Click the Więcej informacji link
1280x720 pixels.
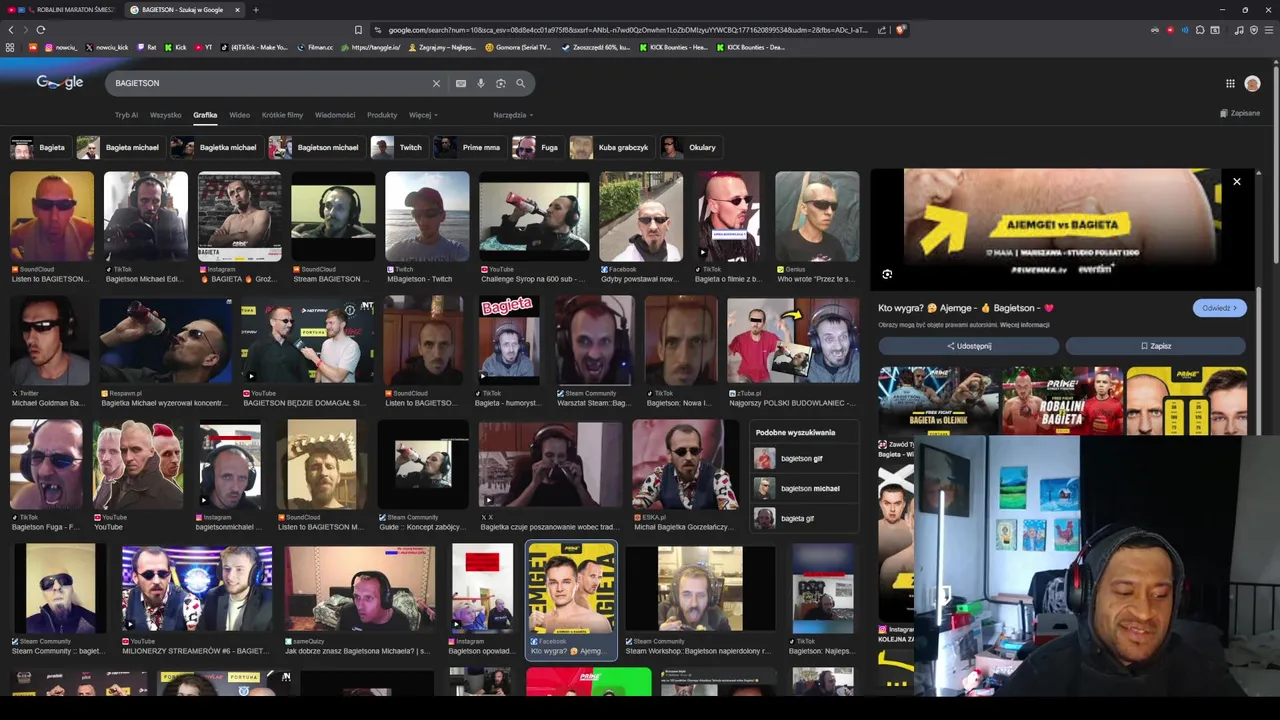(x=1024, y=325)
